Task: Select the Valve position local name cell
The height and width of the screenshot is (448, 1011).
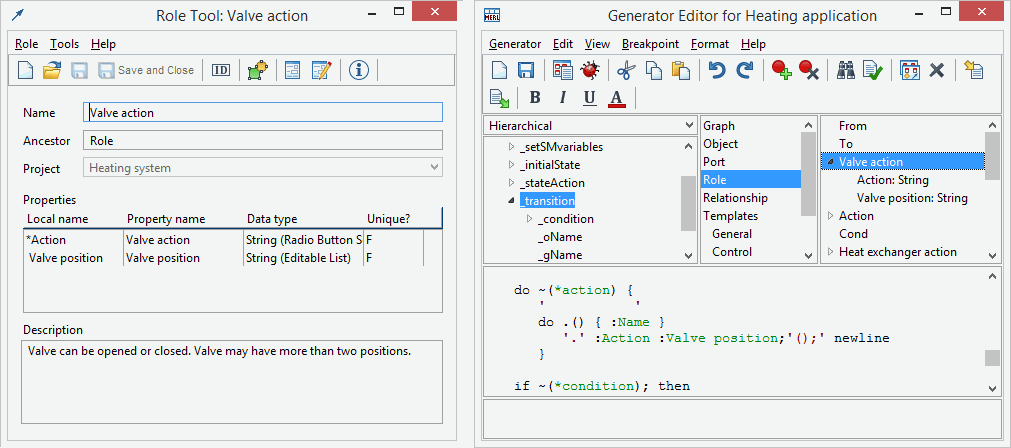Action: point(66,258)
